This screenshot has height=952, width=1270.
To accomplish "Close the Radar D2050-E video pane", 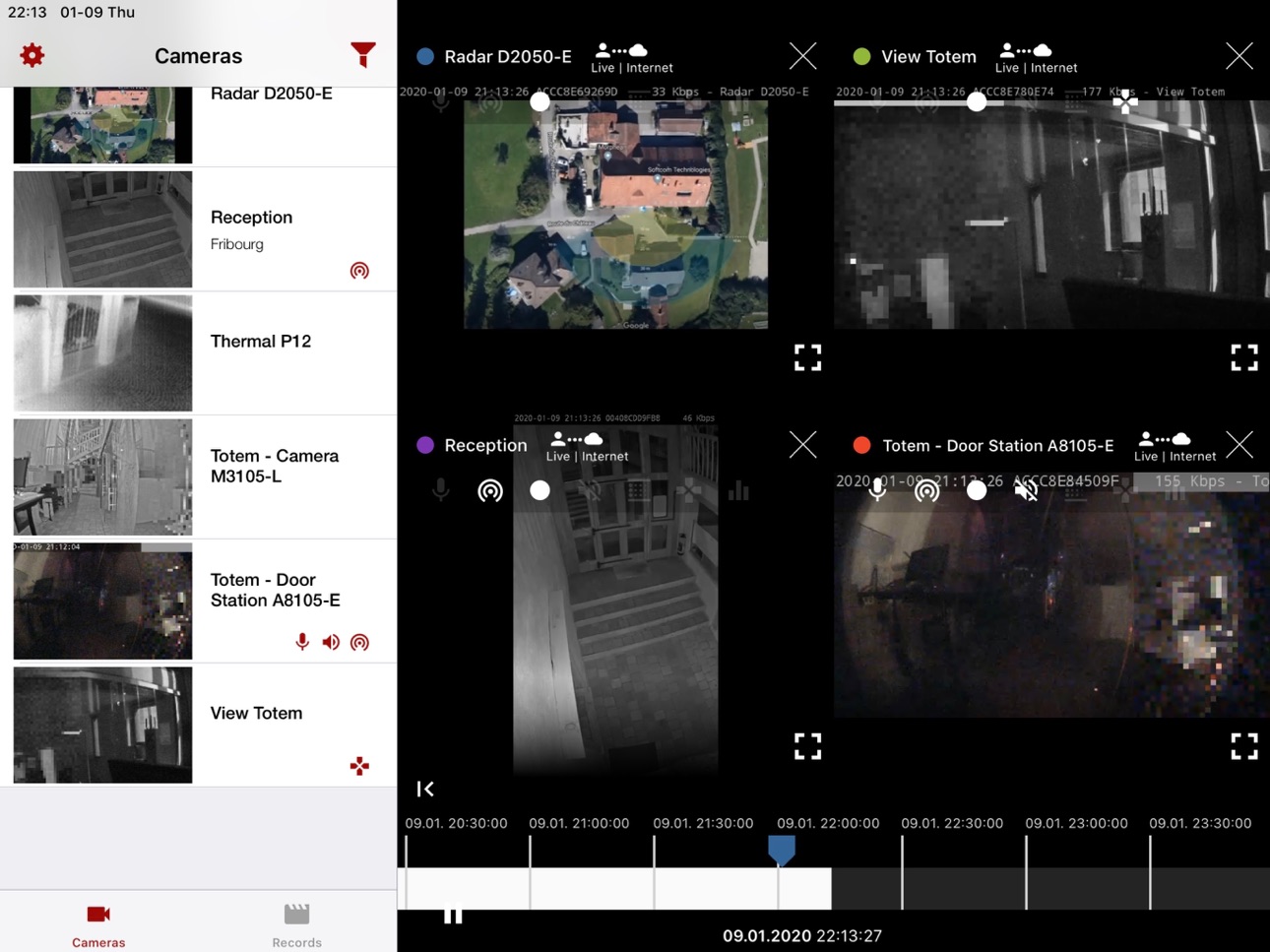I will tap(803, 56).
